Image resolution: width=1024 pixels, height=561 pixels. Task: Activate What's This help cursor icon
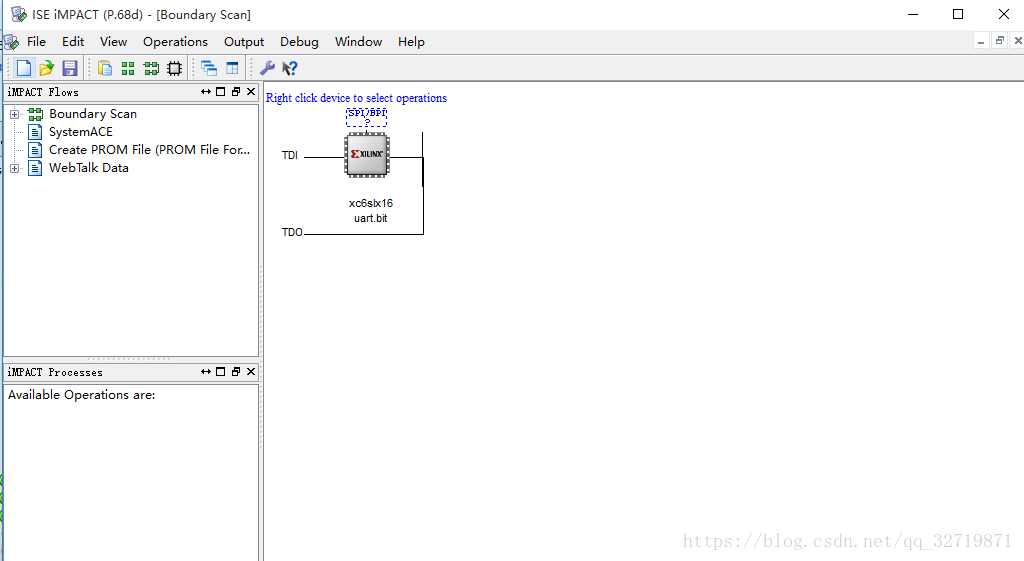click(290, 68)
